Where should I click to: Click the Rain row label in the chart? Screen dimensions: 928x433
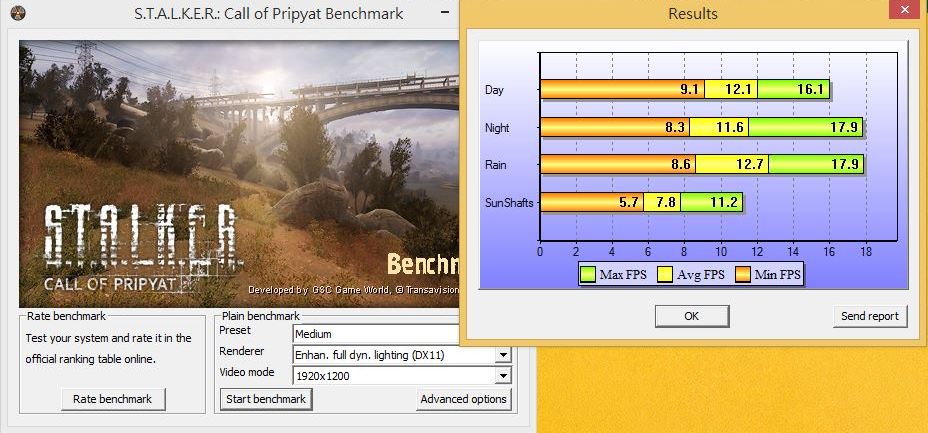495,165
